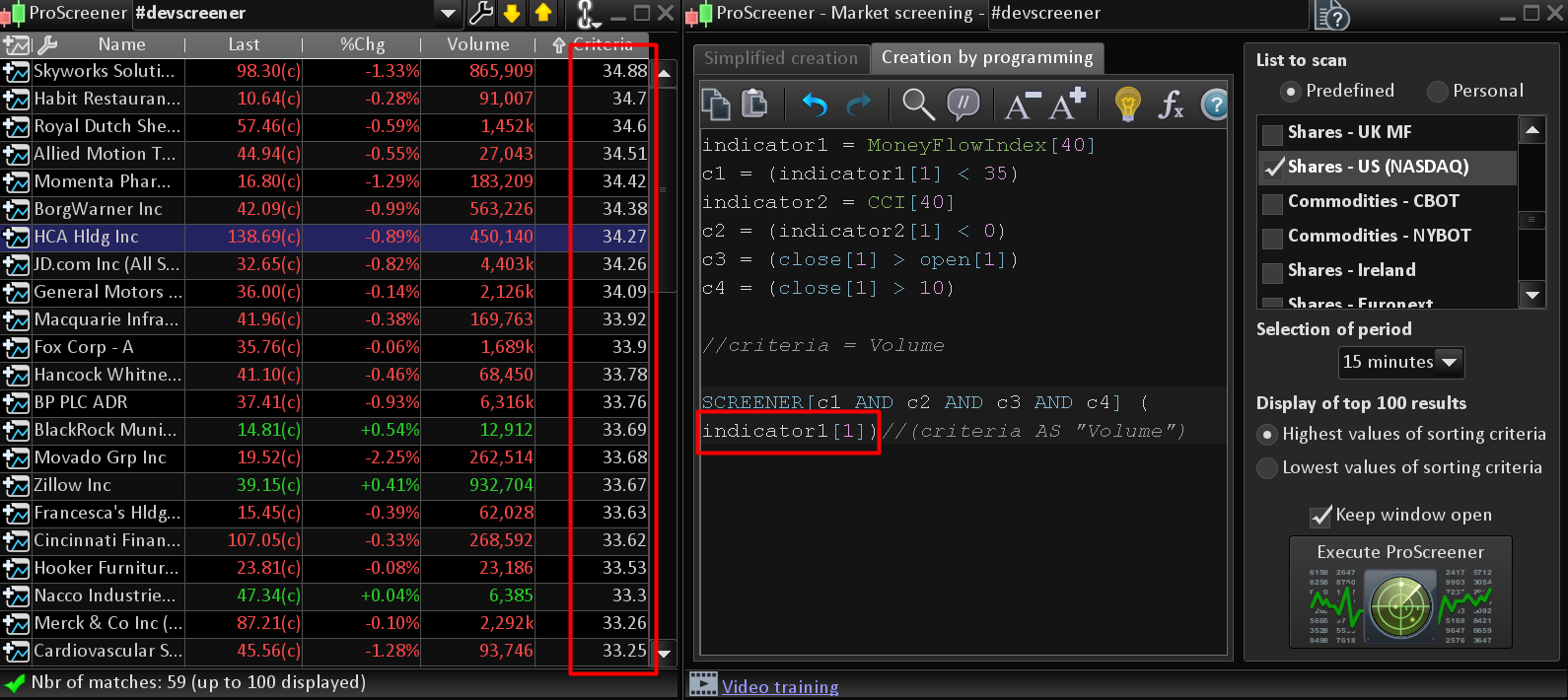The width and height of the screenshot is (1568, 700).
Task: Select the Predefined list radio button
Action: [x=1290, y=91]
